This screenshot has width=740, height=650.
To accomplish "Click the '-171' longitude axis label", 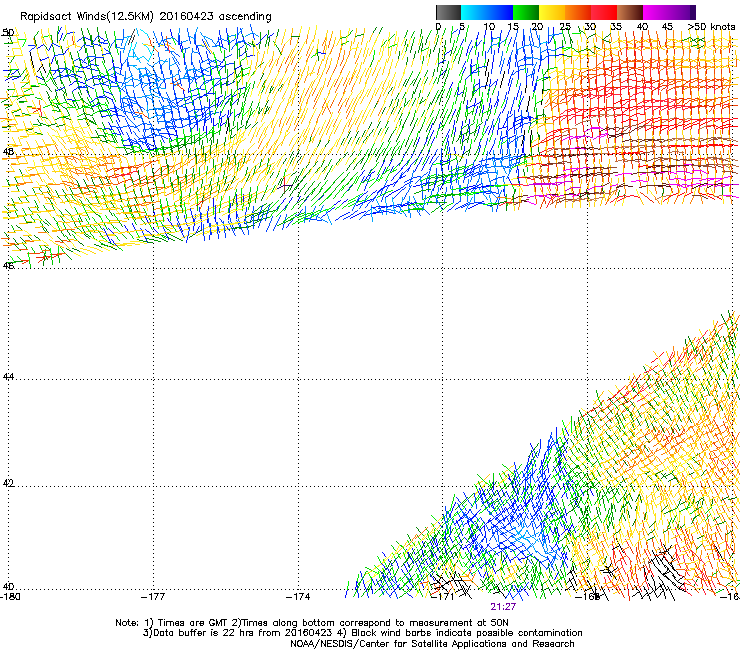I will [443, 596].
